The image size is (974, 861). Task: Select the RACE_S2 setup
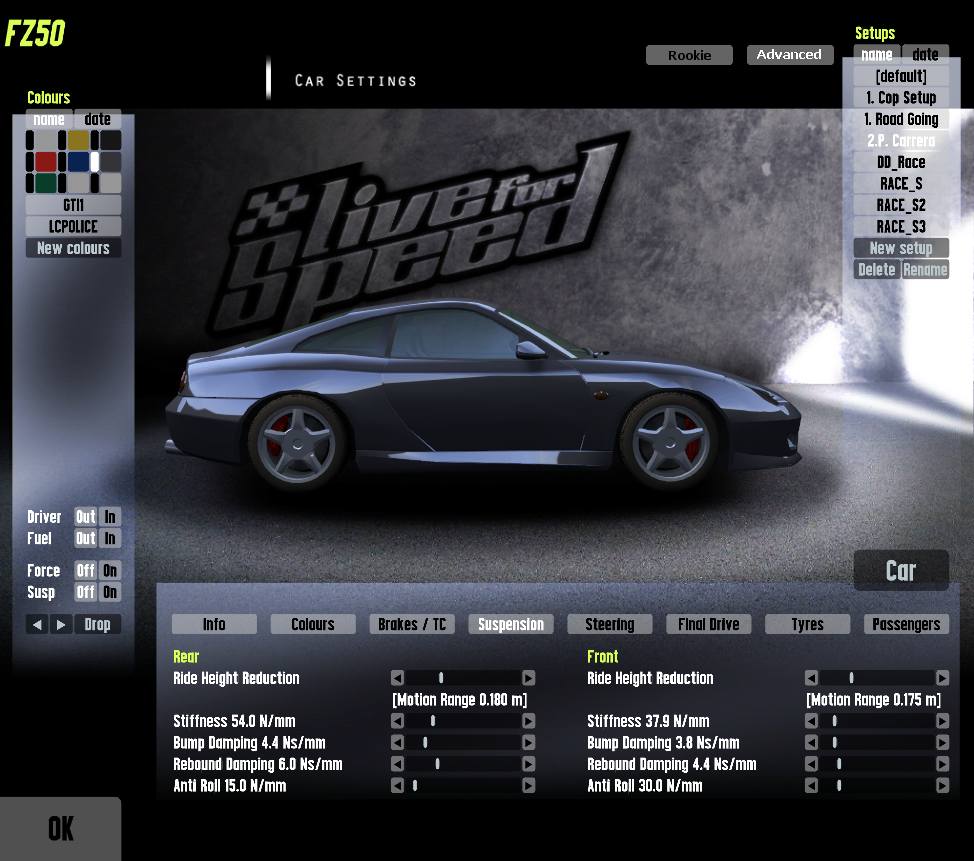(901, 205)
